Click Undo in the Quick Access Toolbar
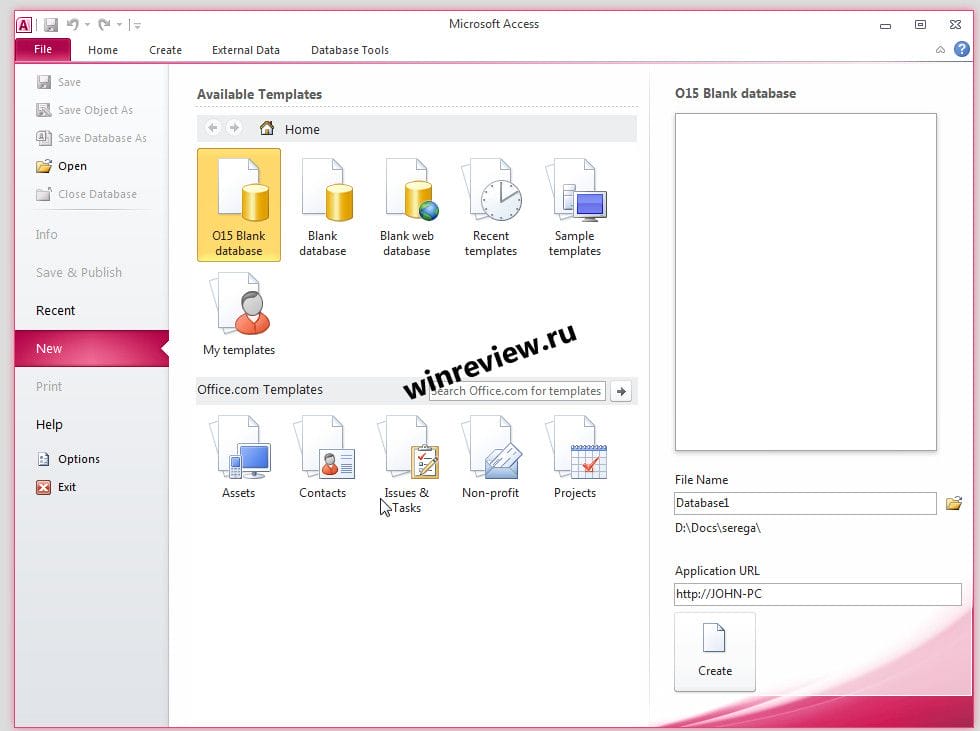 pyautogui.click(x=72, y=24)
